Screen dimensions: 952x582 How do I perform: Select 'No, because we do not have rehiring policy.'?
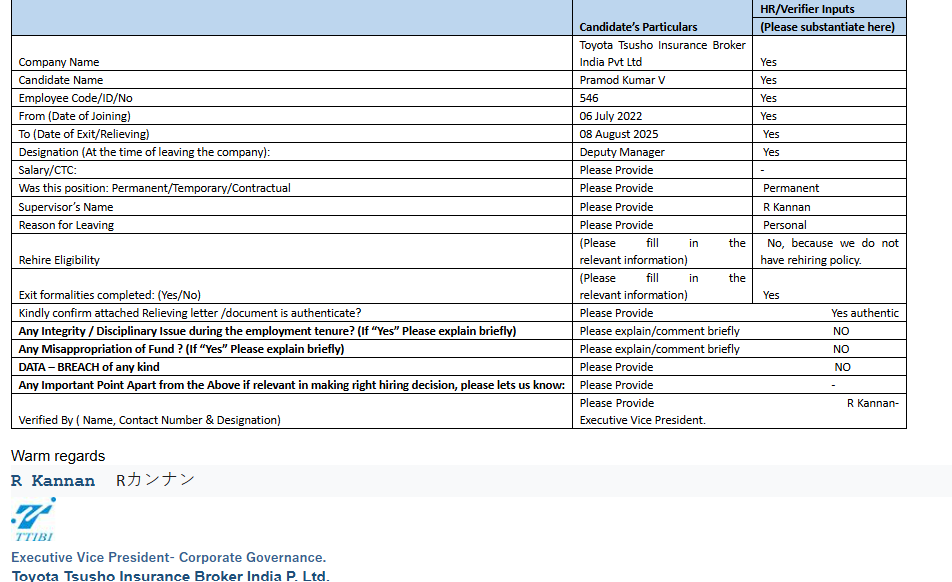coord(829,251)
